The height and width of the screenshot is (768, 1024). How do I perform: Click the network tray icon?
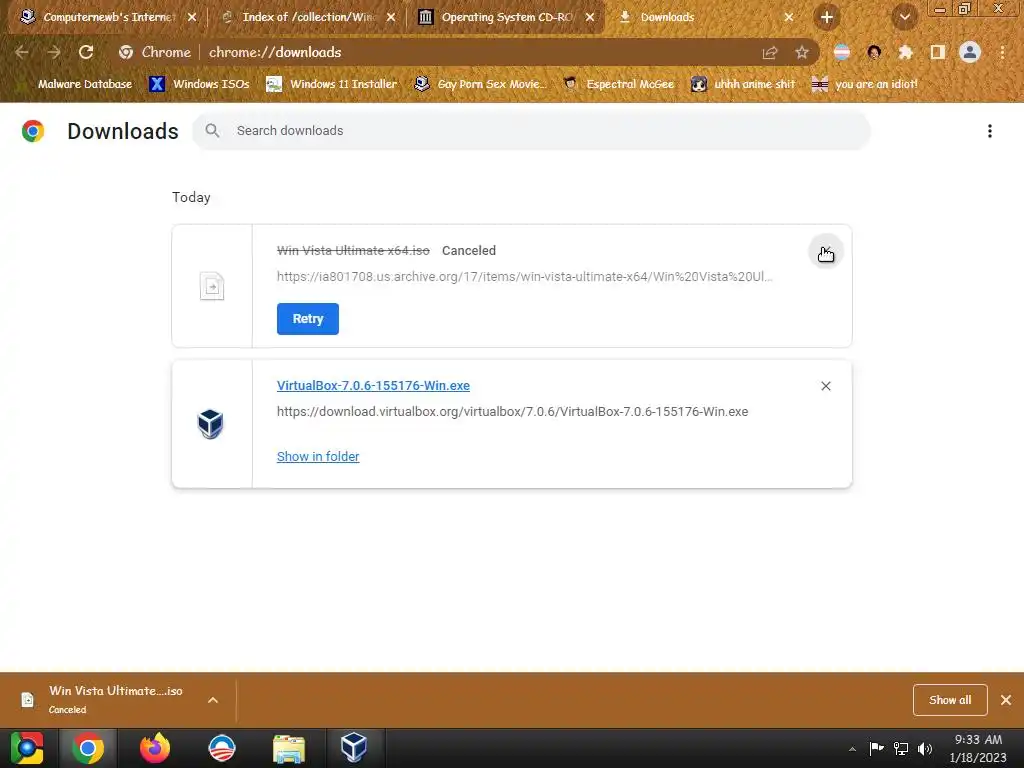coord(901,748)
